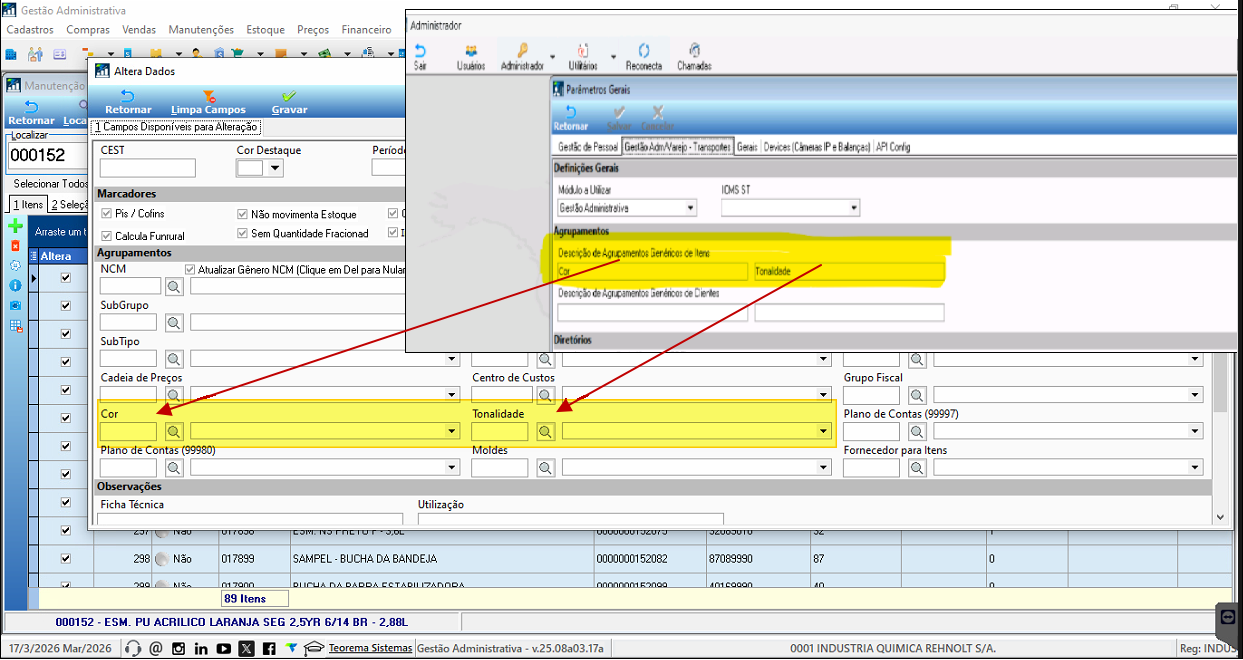The width and height of the screenshot is (1243, 660).
Task: Toggle the Não movimenta Estoque checkbox
Action: pyautogui.click(x=243, y=214)
